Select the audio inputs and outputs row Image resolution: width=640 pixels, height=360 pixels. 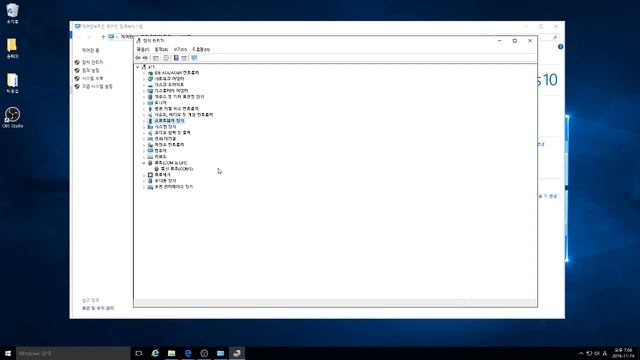coord(172,133)
